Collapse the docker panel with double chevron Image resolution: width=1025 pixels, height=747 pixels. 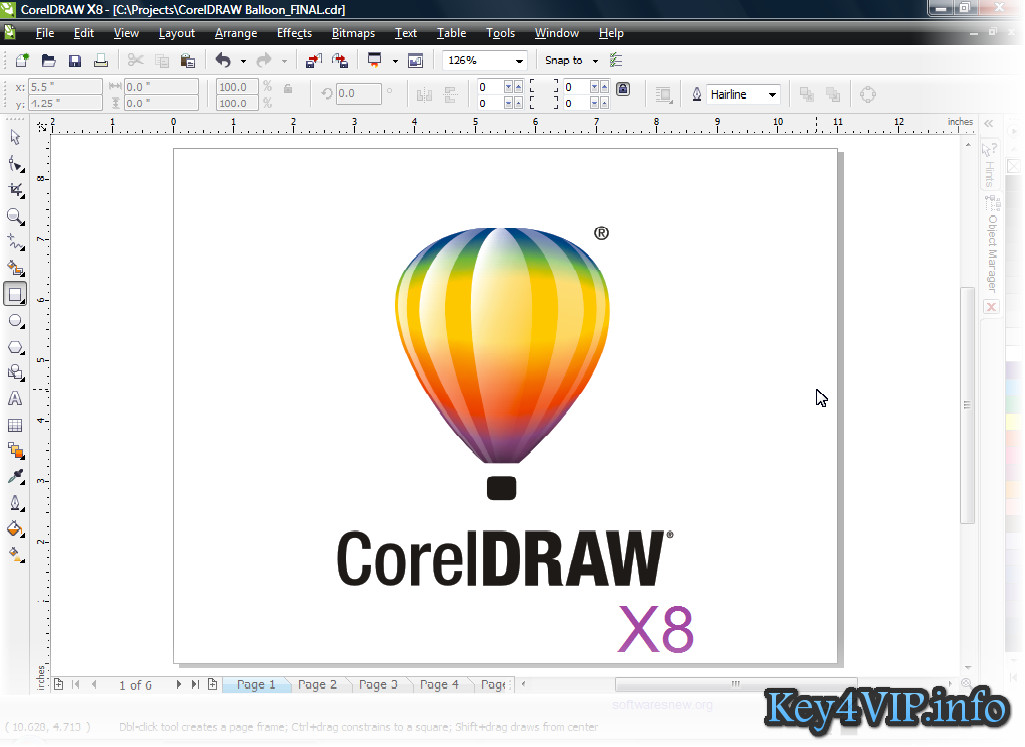[988, 124]
